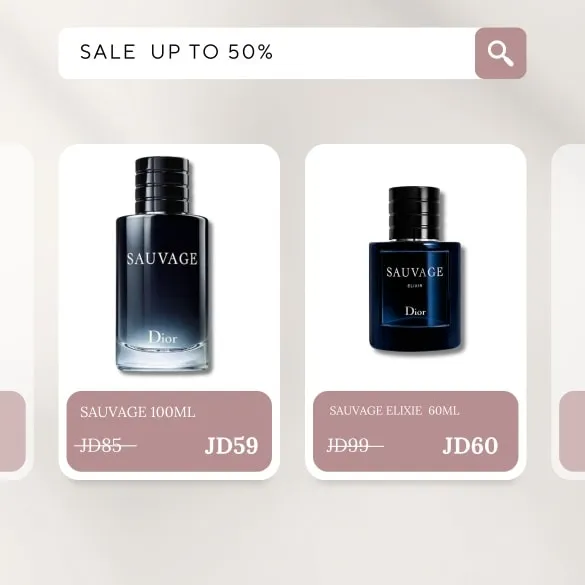Click the black cap of the Elixir bottle
This screenshot has width=585, height=585.
[x=415, y=213]
